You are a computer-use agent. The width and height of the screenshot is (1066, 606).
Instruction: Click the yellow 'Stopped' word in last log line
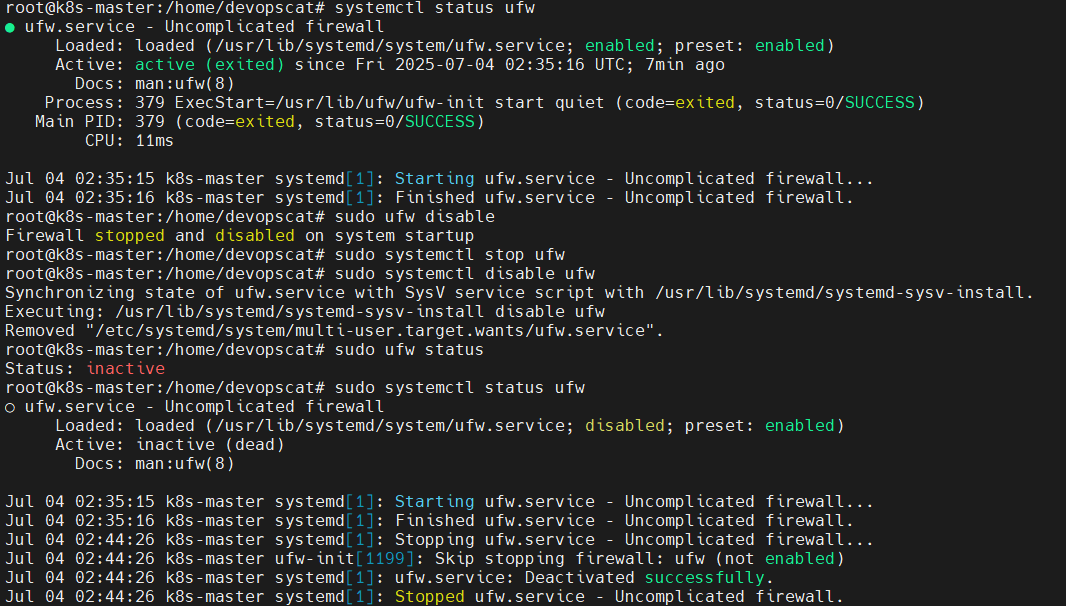430,597
